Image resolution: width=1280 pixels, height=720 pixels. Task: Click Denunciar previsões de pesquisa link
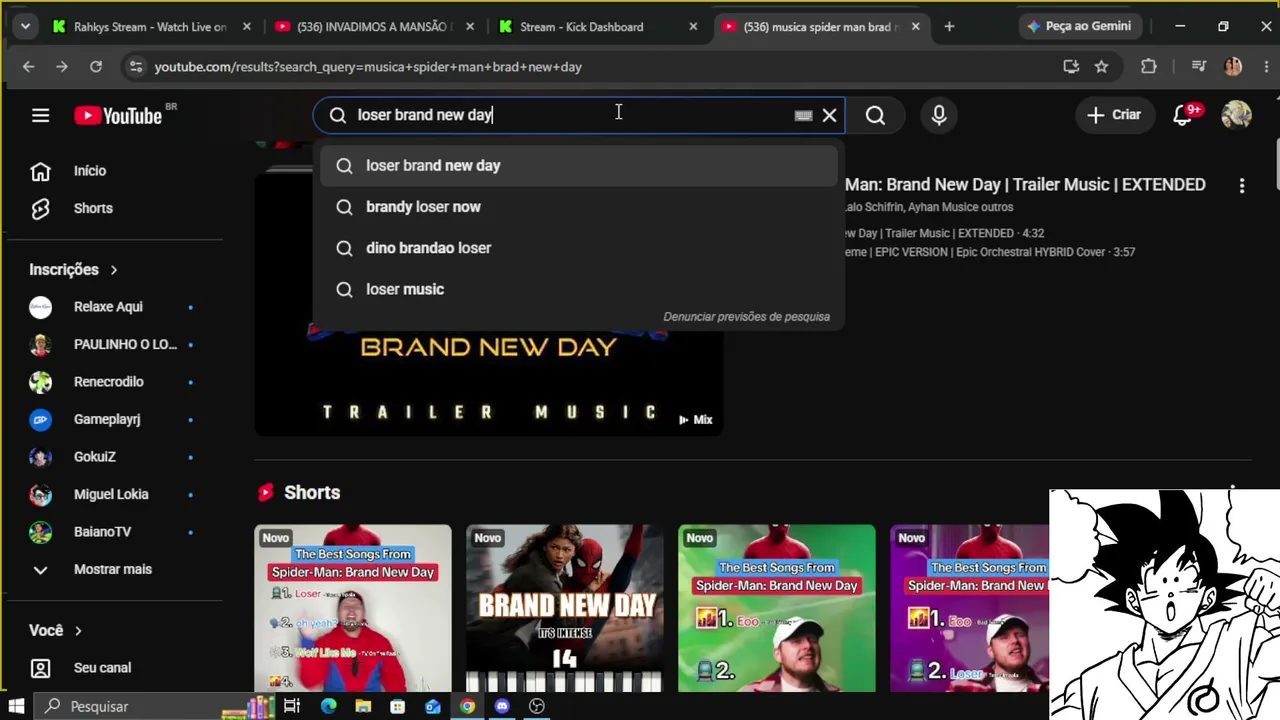click(x=747, y=317)
